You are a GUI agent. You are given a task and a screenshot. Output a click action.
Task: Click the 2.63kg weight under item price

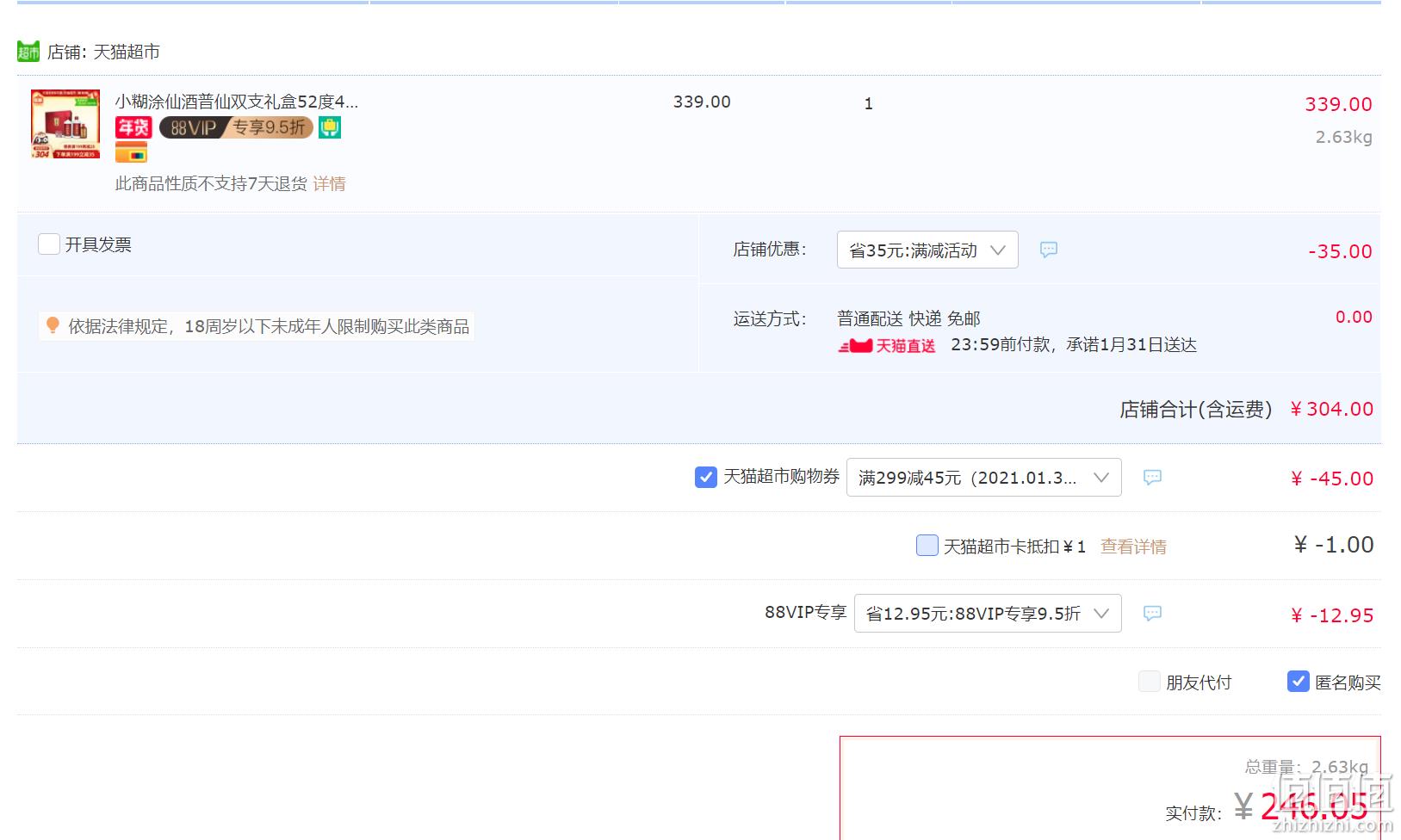click(x=1343, y=137)
